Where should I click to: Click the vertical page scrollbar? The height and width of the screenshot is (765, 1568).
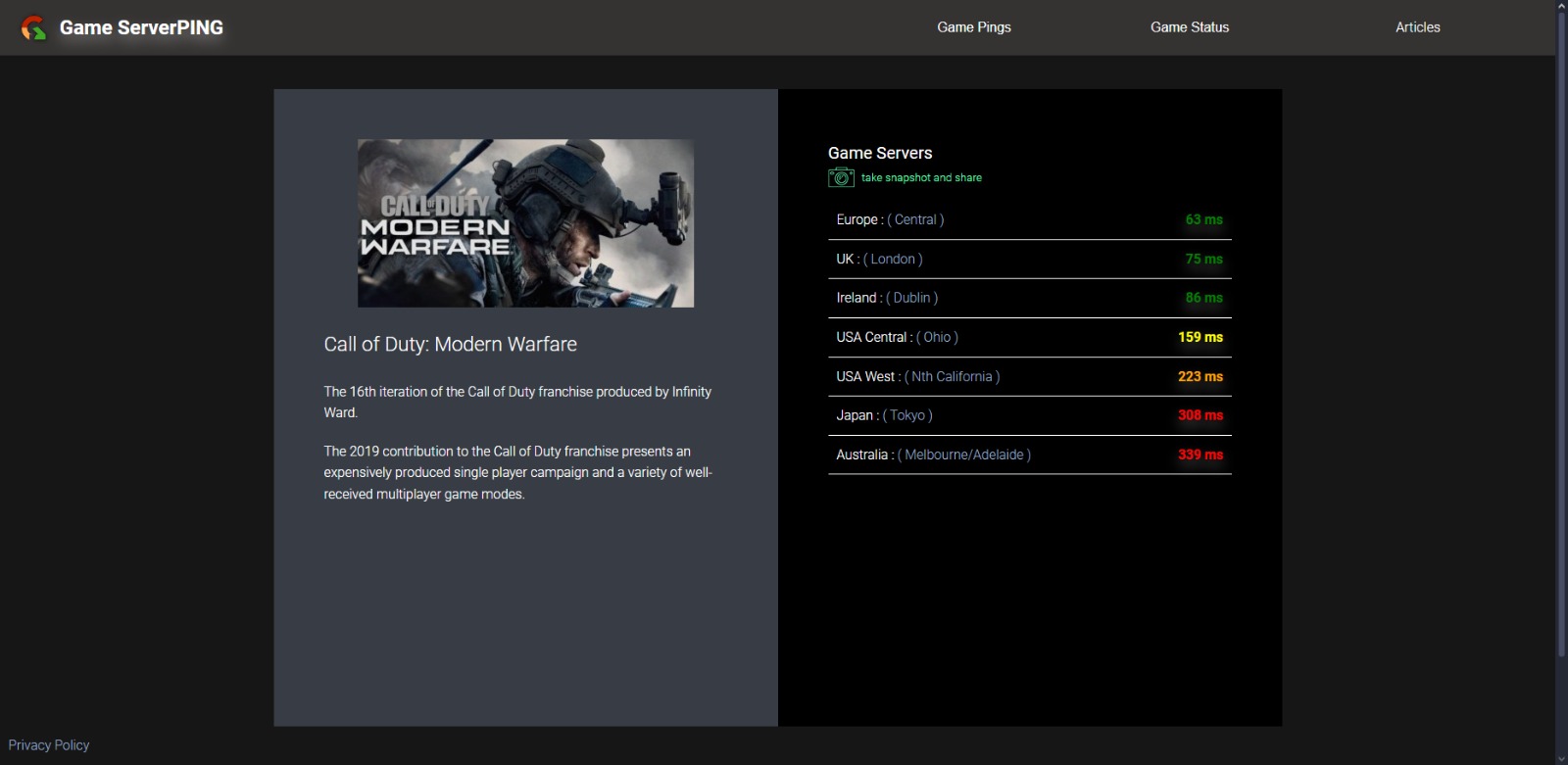click(1561, 333)
